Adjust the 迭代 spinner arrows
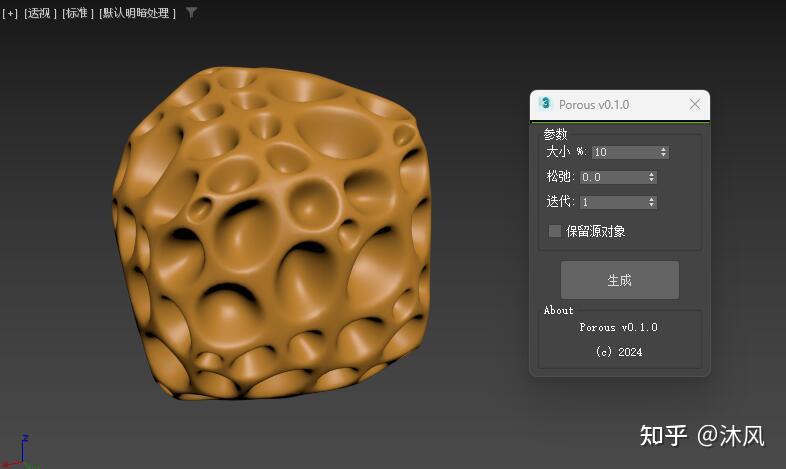Image resolution: width=786 pixels, height=469 pixels. pos(652,202)
